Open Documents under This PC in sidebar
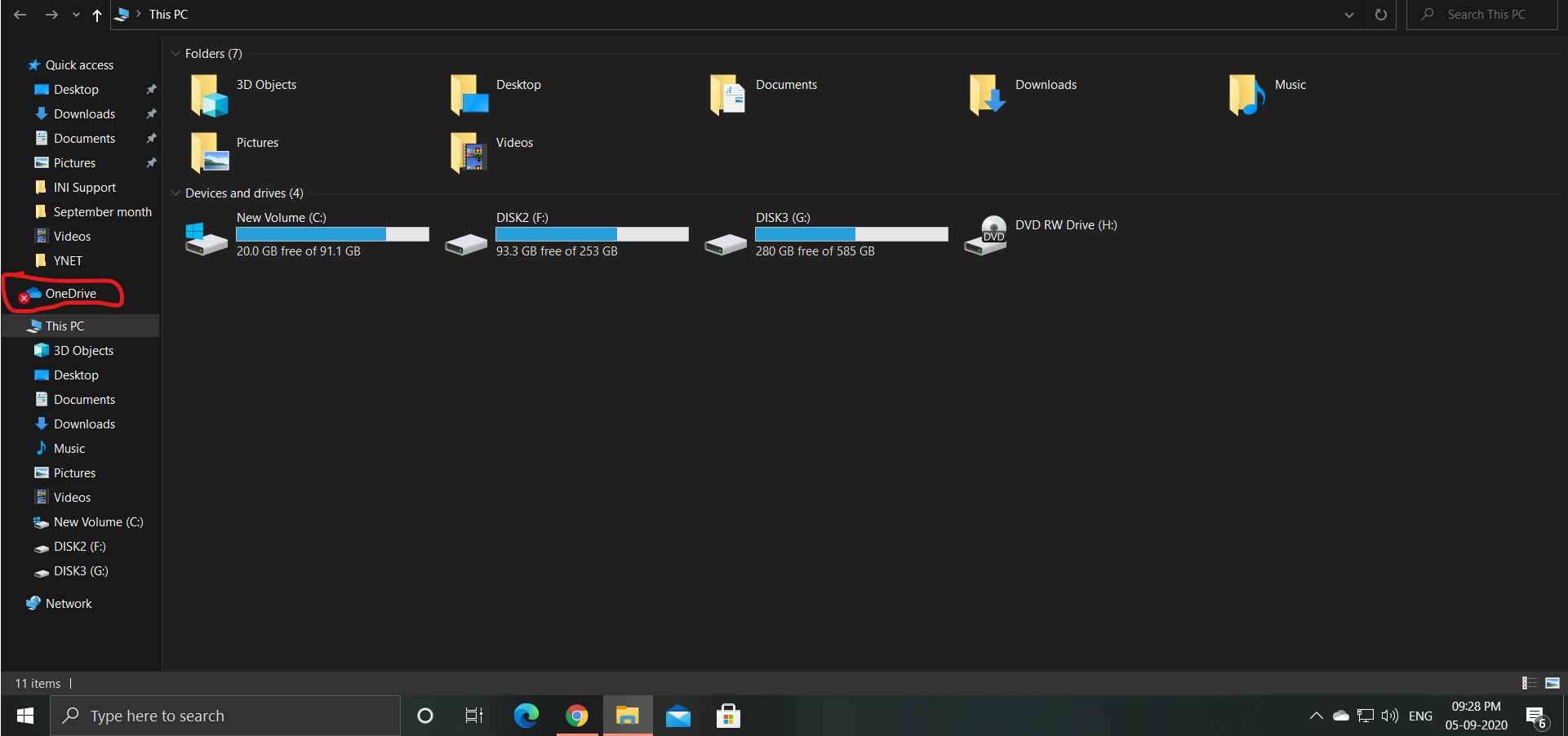1568x736 pixels. 84,400
